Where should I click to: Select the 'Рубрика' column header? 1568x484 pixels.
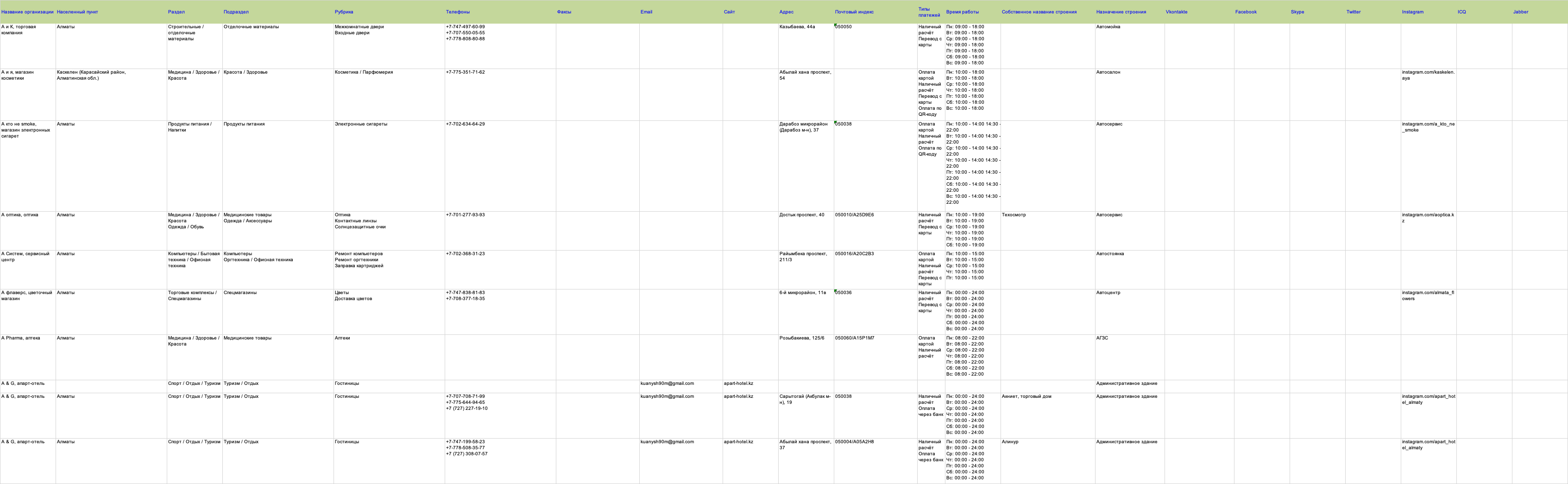point(389,12)
